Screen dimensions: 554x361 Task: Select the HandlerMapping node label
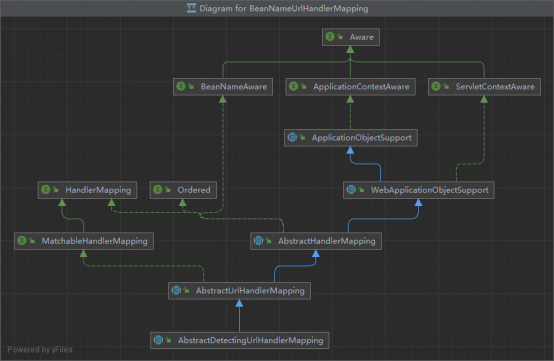98,190
